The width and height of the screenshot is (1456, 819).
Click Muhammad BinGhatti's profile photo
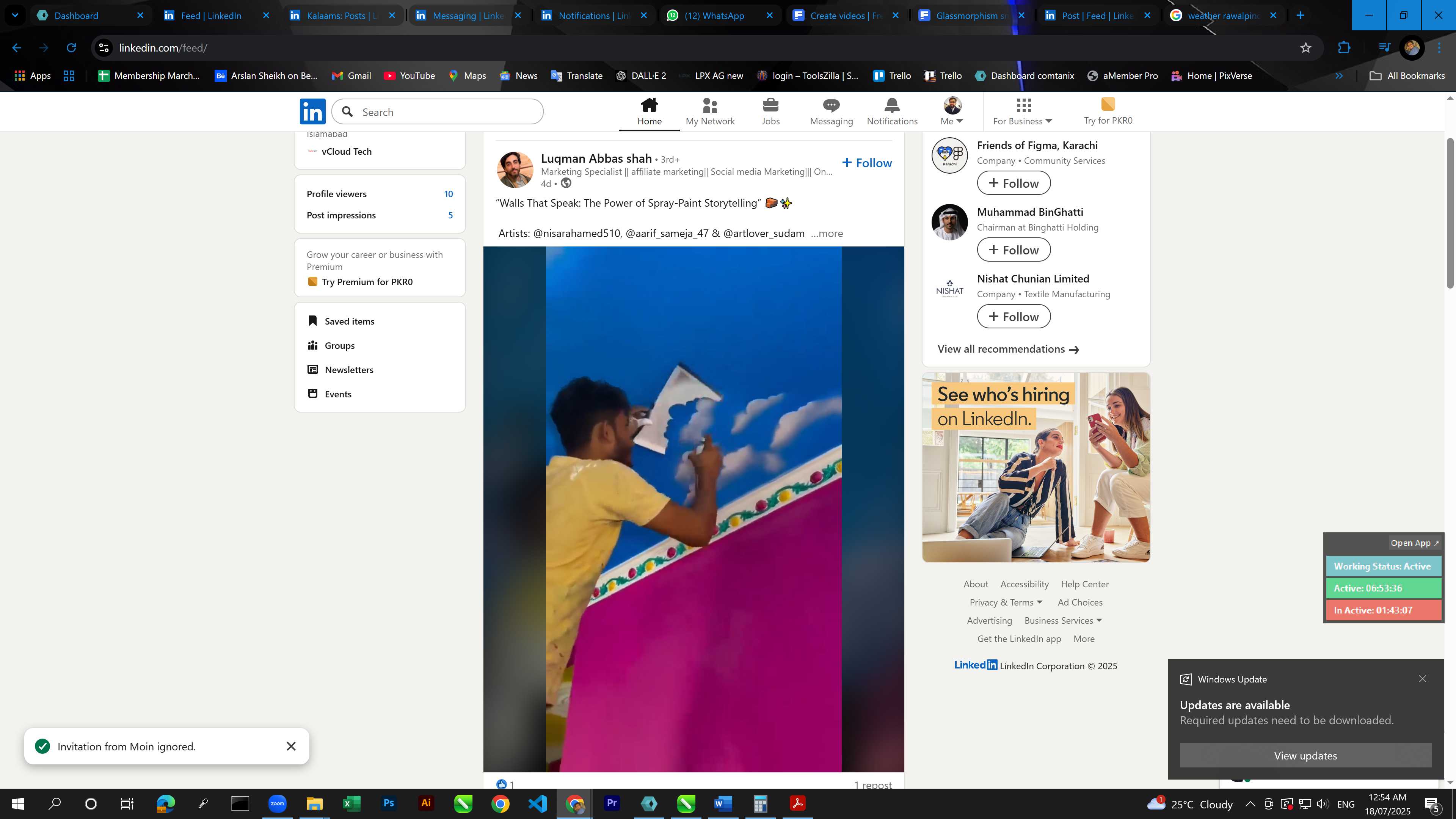pos(949,222)
